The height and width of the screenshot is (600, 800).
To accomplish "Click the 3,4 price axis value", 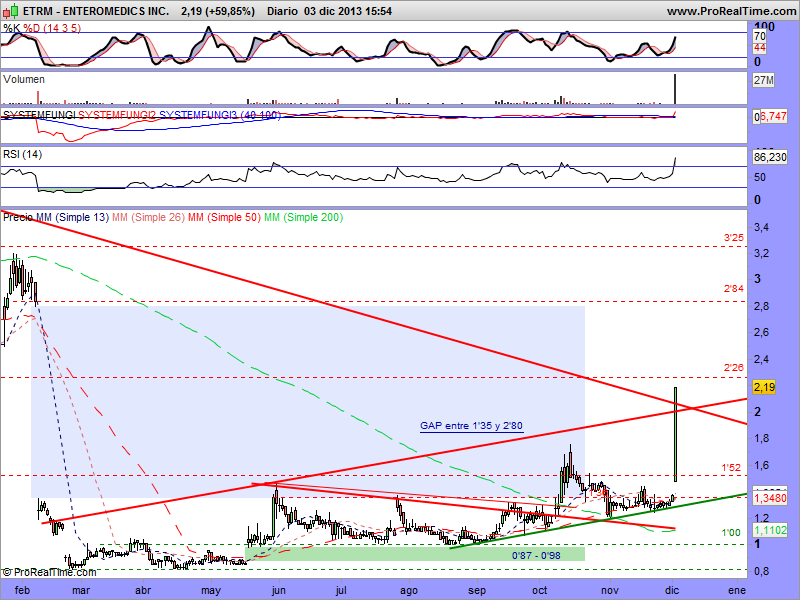I will 761,227.
